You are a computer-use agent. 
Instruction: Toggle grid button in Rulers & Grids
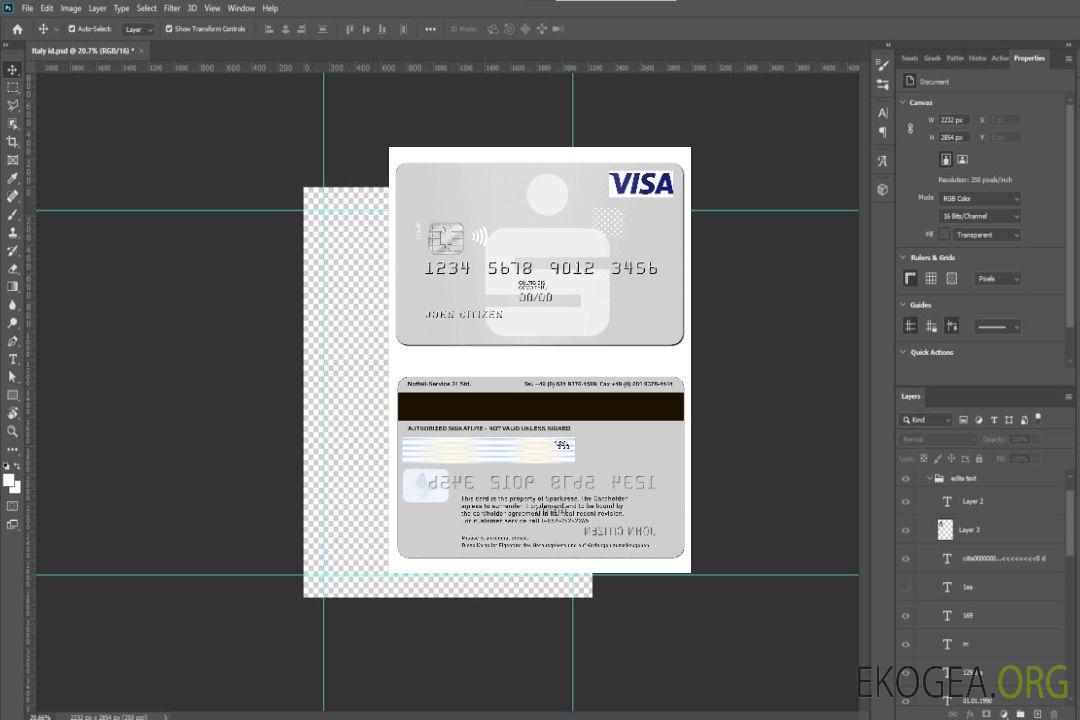[x=931, y=278]
